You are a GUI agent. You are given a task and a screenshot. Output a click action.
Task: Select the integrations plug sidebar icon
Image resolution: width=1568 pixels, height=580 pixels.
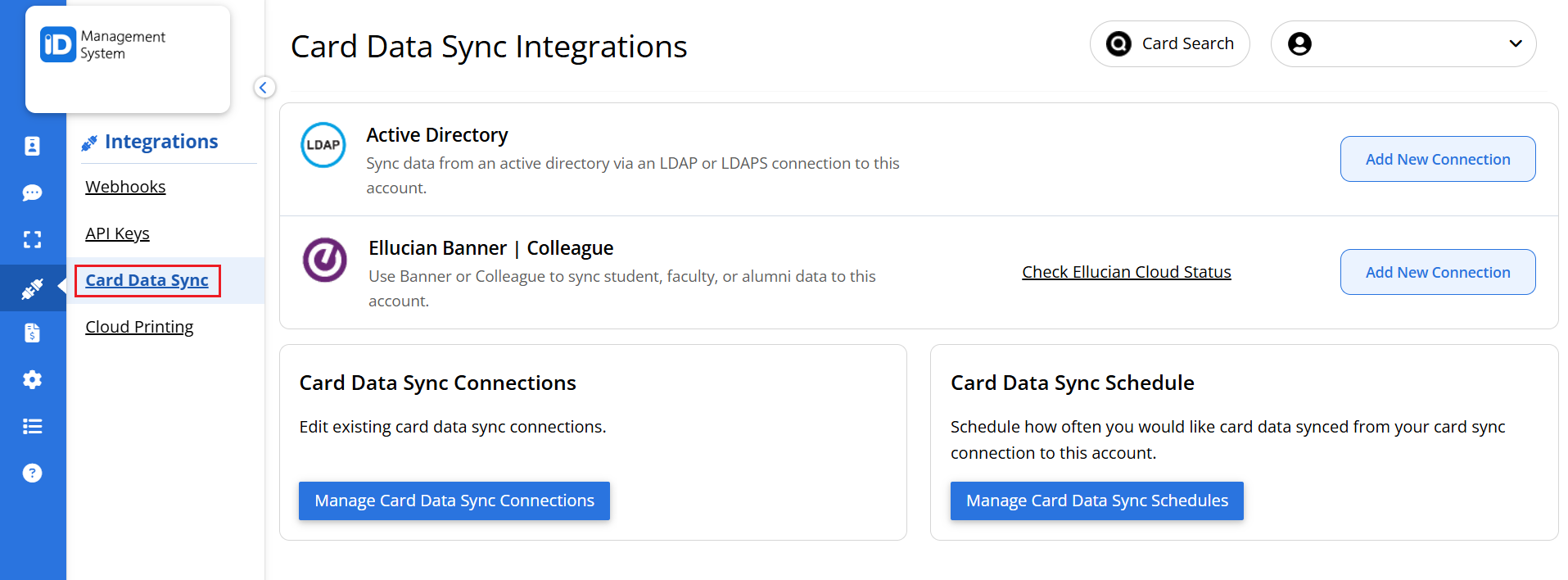pyautogui.click(x=32, y=288)
